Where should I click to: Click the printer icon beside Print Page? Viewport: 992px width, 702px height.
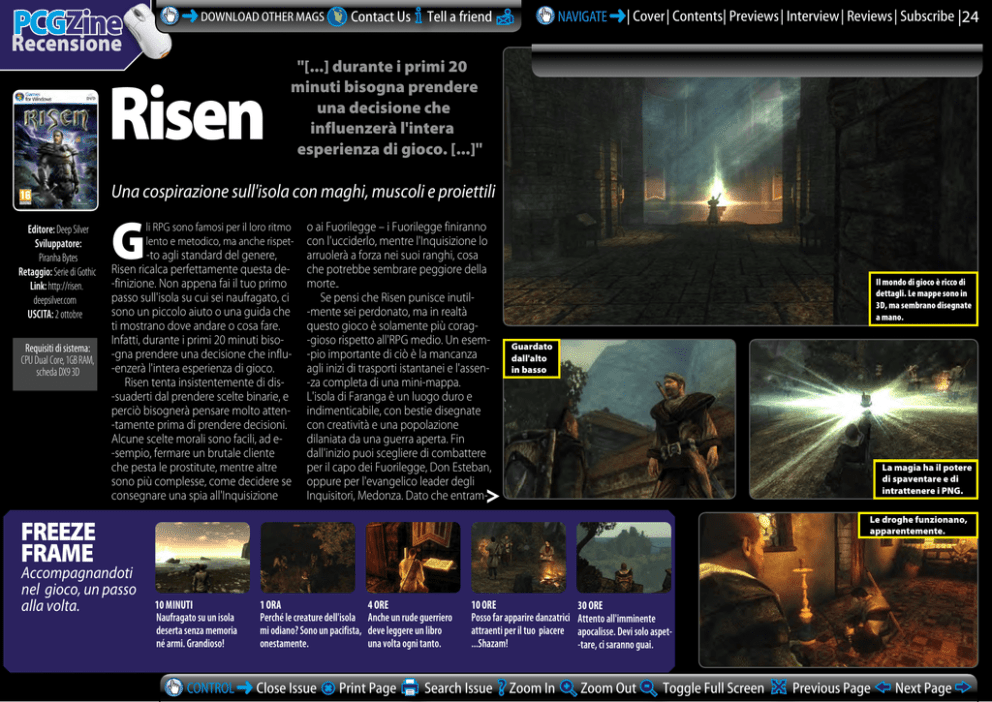click(410, 687)
